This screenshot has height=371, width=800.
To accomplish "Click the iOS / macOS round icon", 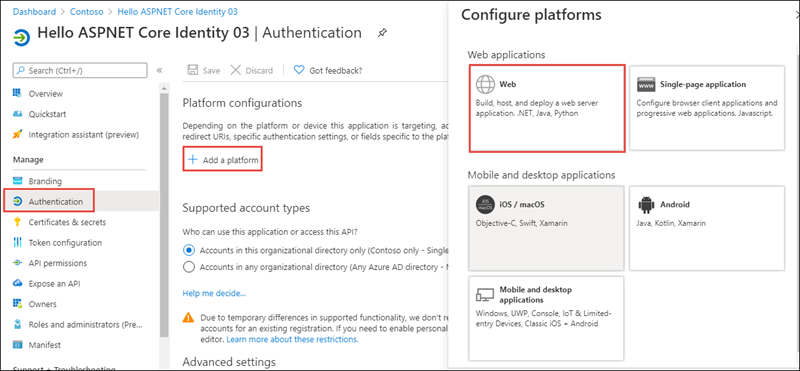I will pos(485,204).
